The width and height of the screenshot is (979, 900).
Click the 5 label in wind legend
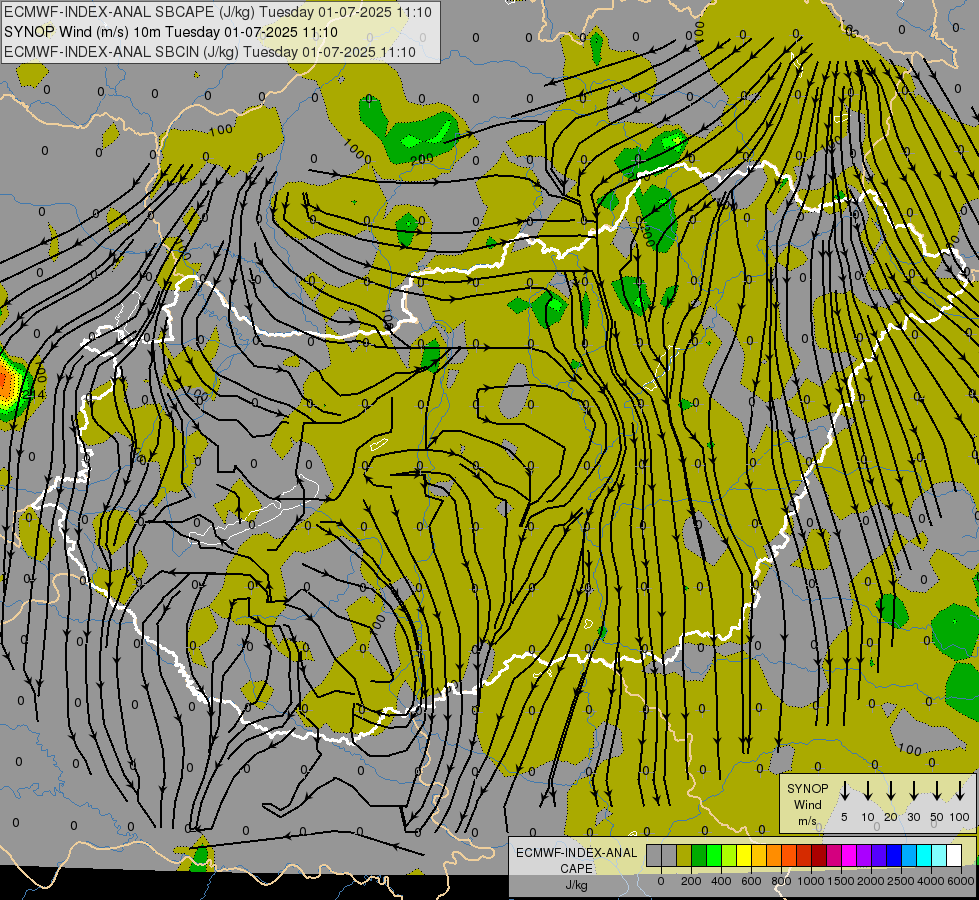[844, 817]
